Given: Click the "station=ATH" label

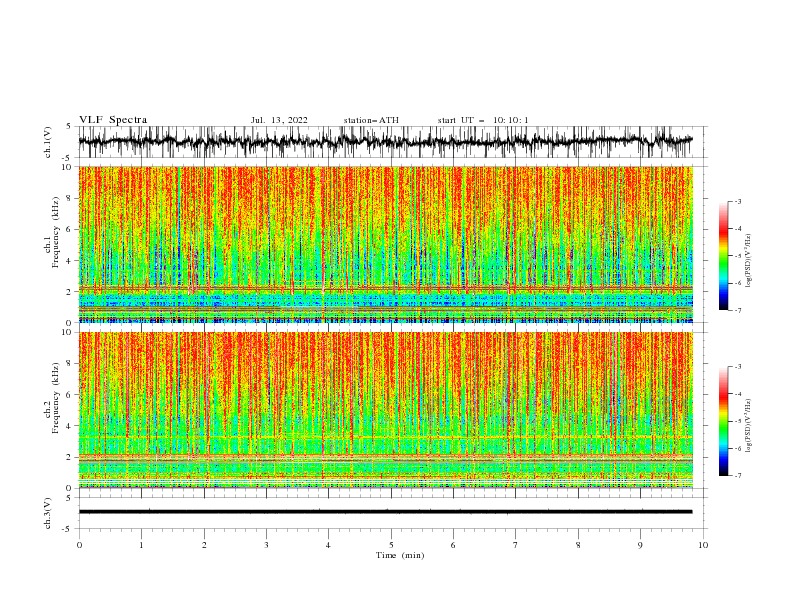Looking at the screenshot, I should click(x=371, y=120).
